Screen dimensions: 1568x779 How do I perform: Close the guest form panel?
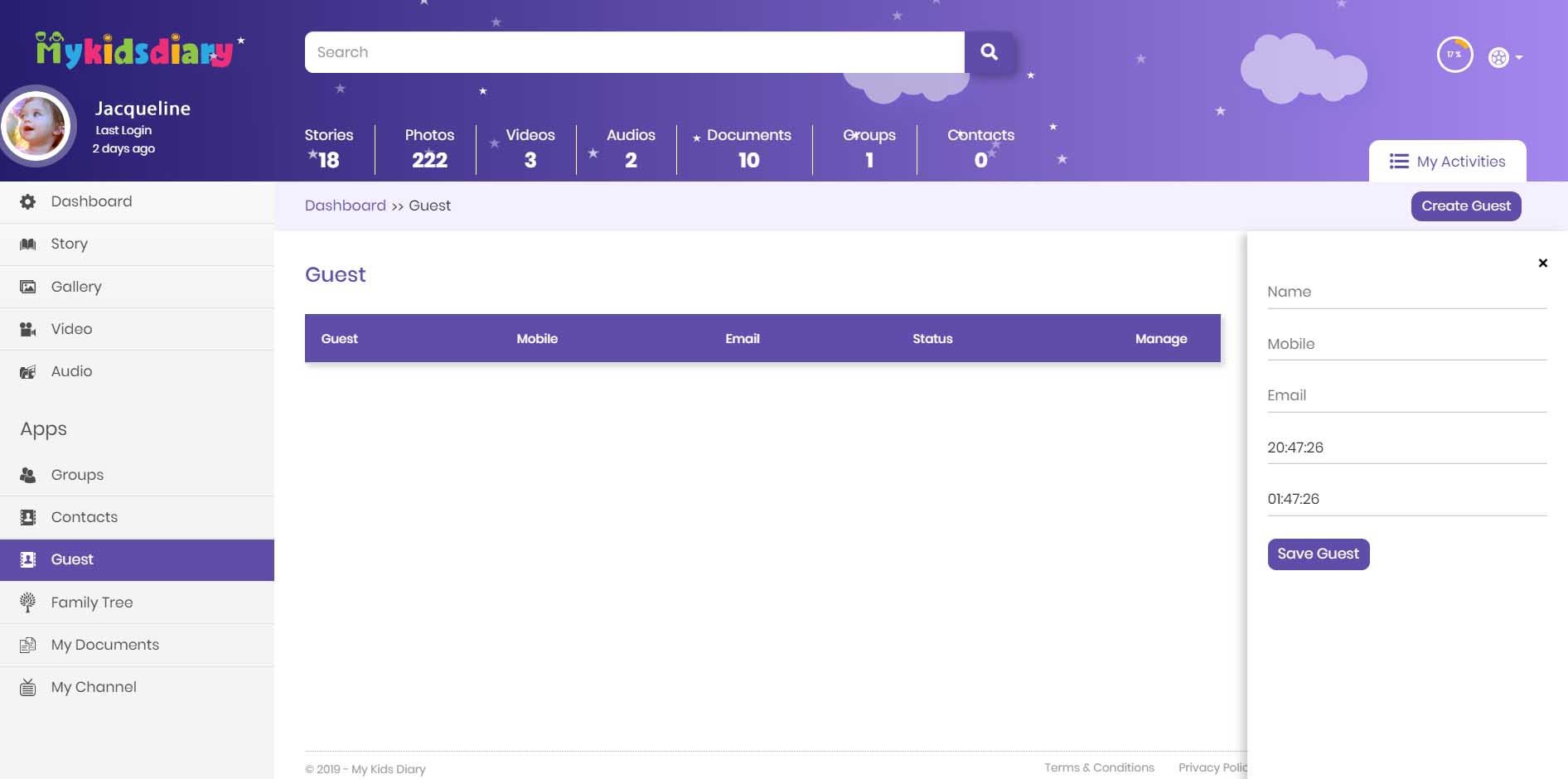pyautogui.click(x=1542, y=263)
